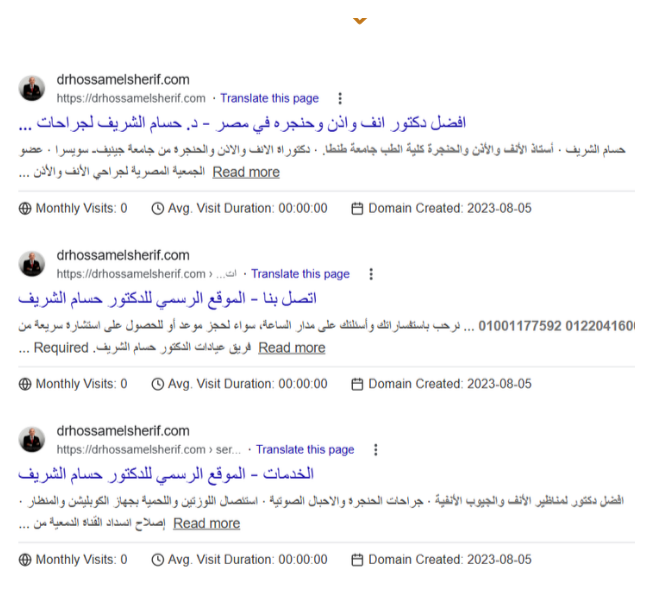Image resolution: width=653 pixels, height=610 pixels.
Task: Click the globe icon in the contact result stats
Action: [25, 384]
